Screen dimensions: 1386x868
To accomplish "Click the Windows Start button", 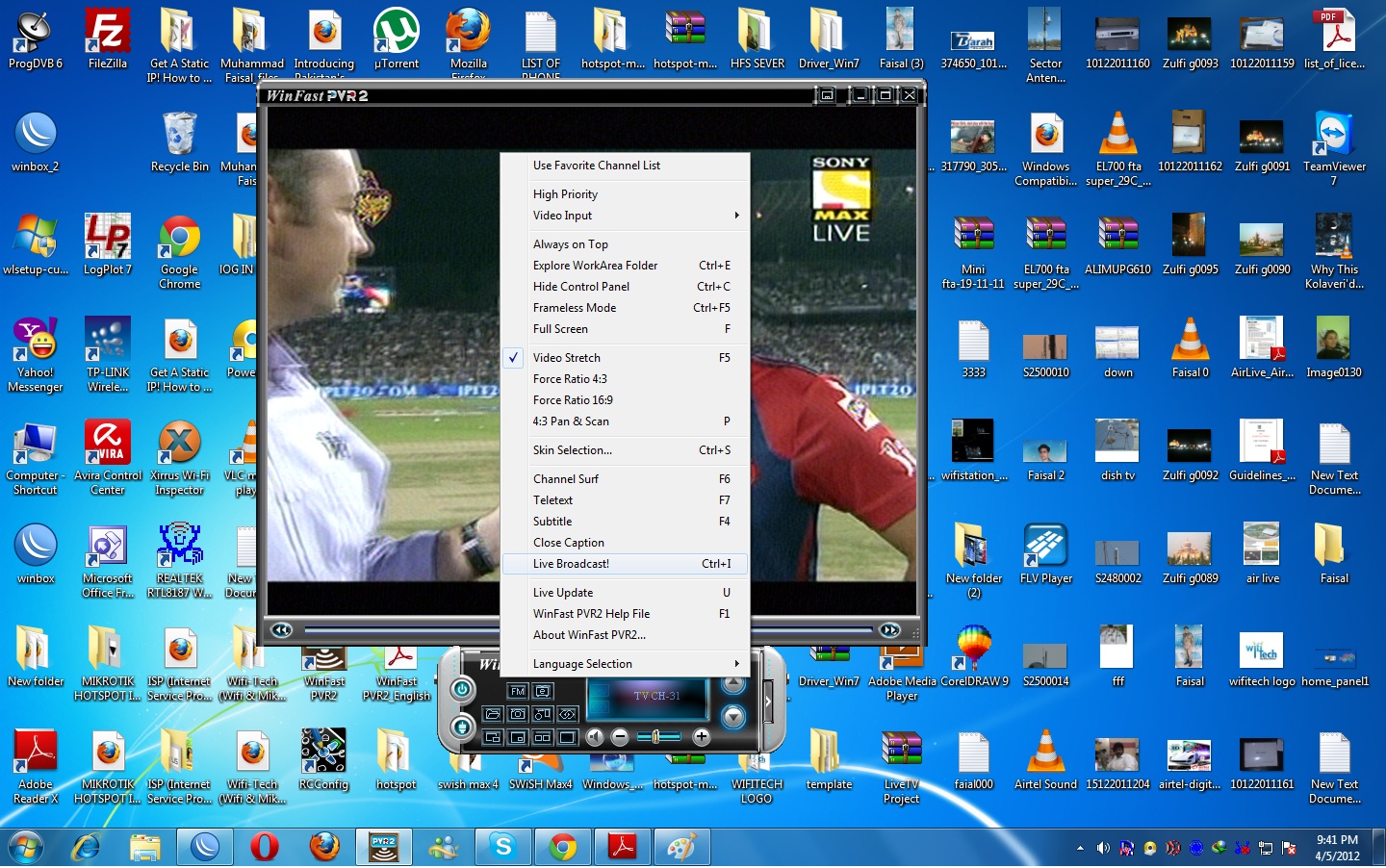I will [x=26, y=847].
